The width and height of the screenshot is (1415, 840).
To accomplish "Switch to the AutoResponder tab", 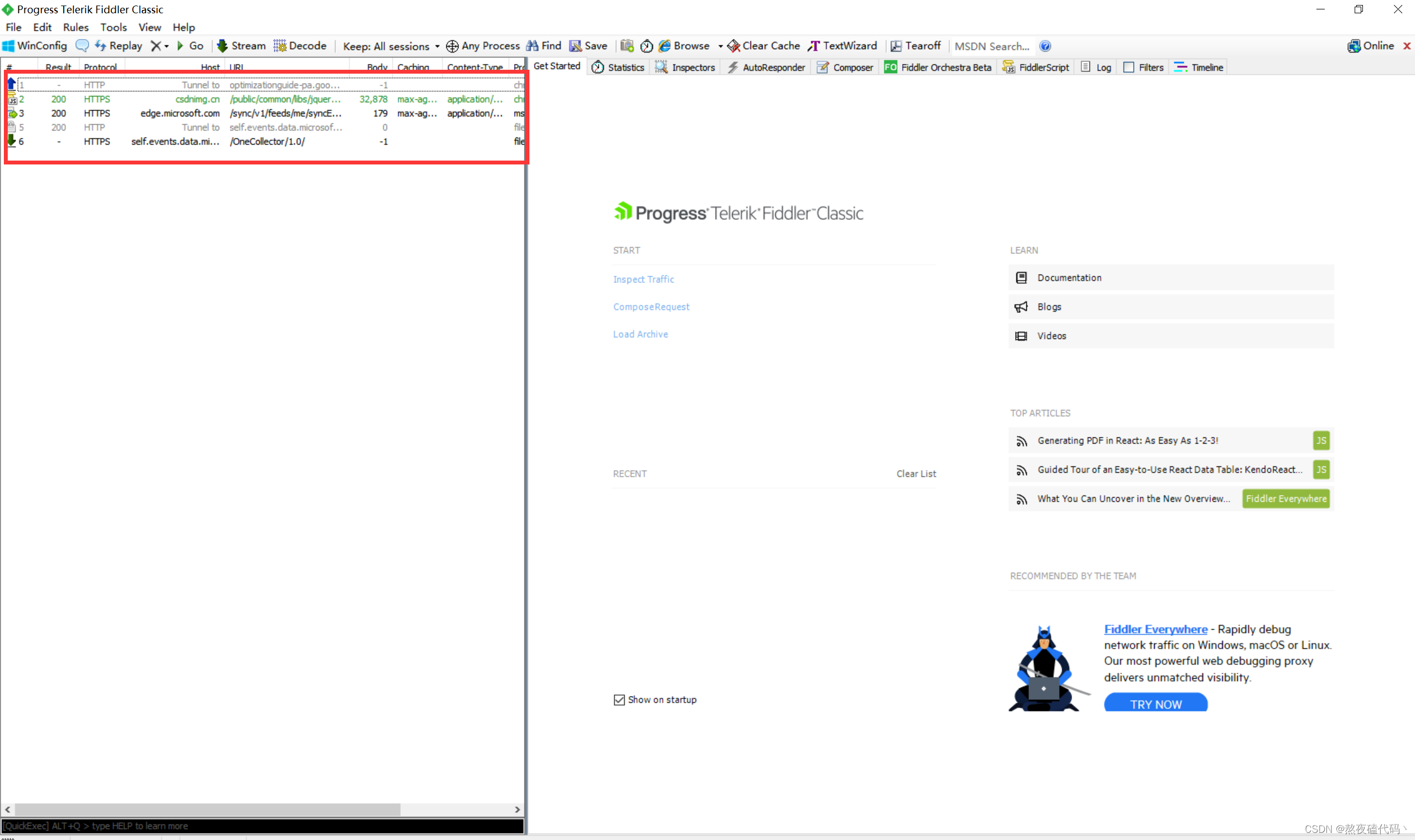I will [766, 68].
